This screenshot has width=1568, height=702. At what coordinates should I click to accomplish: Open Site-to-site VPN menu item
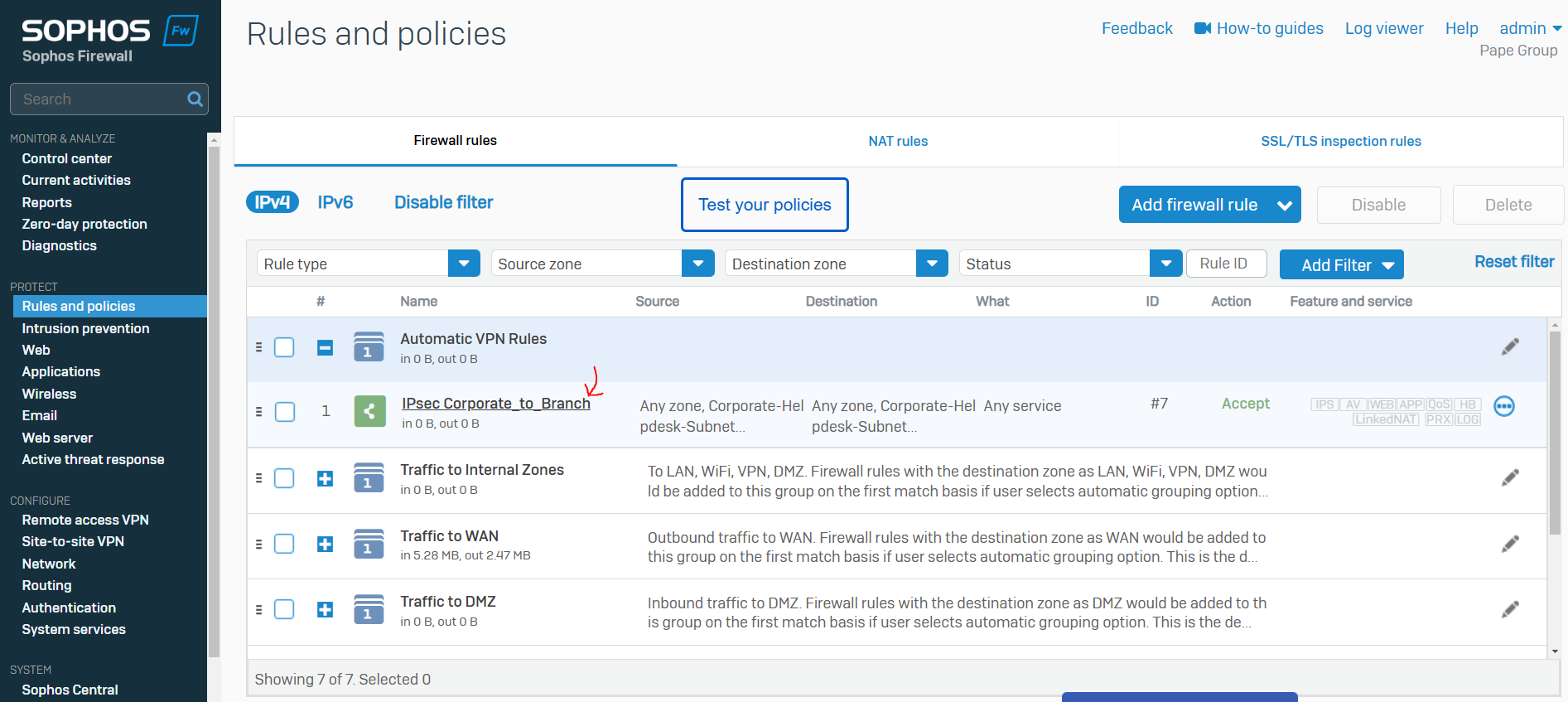[73, 541]
